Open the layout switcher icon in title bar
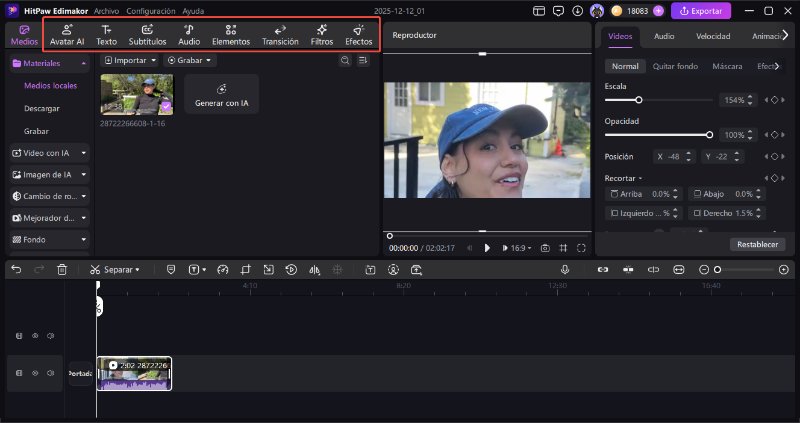The width and height of the screenshot is (800, 423). tap(539, 11)
